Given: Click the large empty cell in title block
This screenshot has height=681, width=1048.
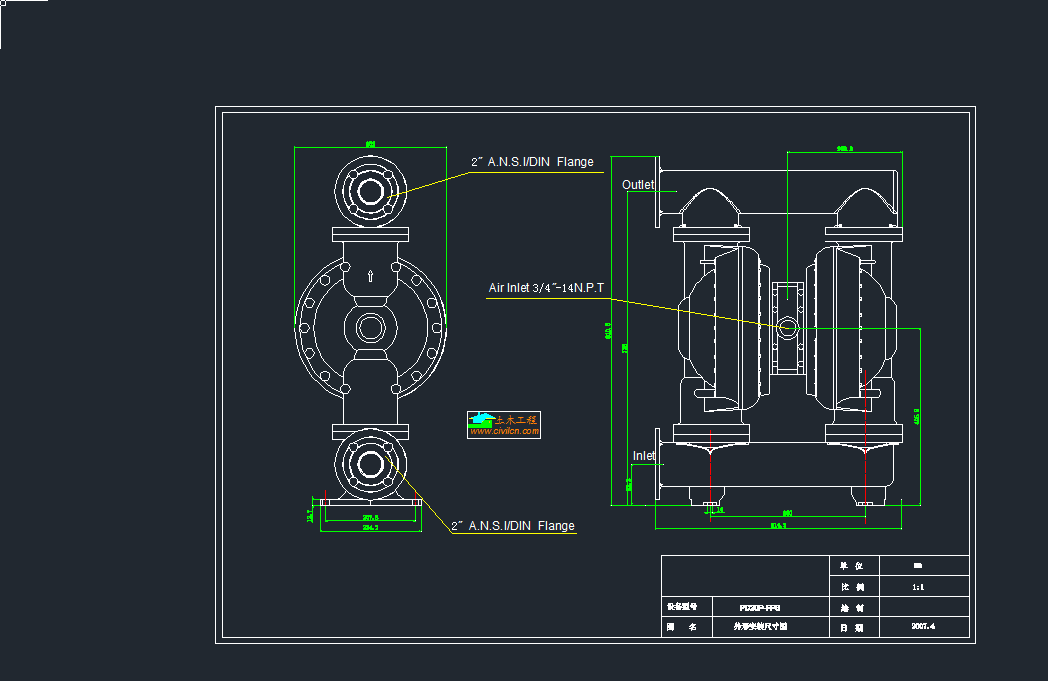Looking at the screenshot, I should (745, 575).
